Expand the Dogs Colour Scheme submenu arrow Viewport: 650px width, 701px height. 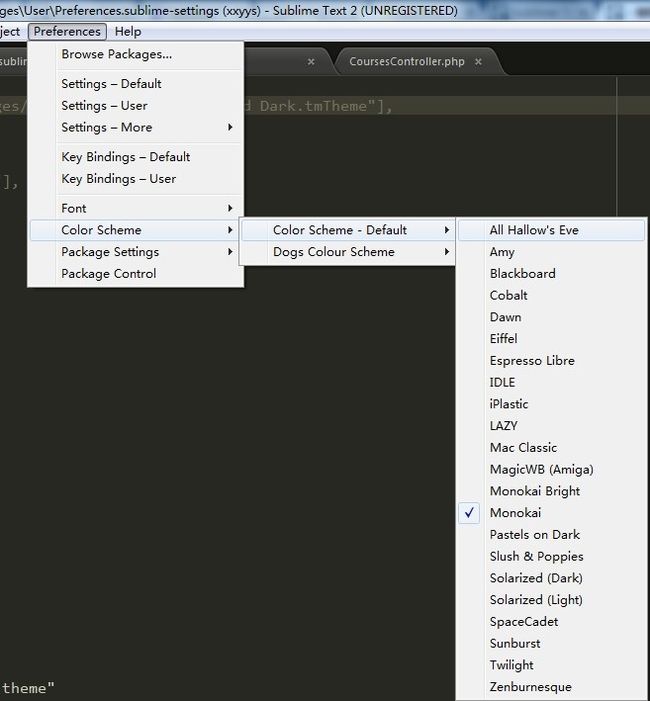click(446, 252)
